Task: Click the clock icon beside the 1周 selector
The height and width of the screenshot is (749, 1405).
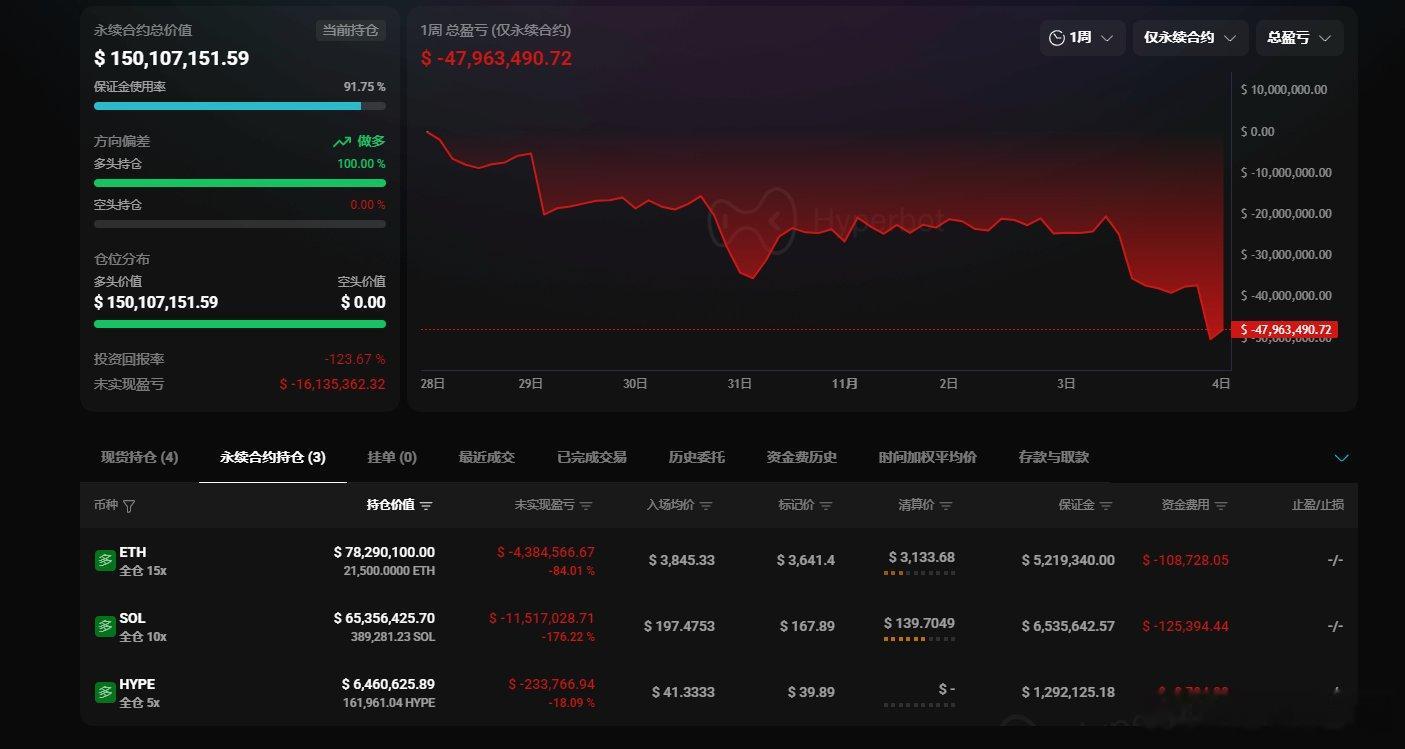Action: pyautogui.click(x=1057, y=38)
